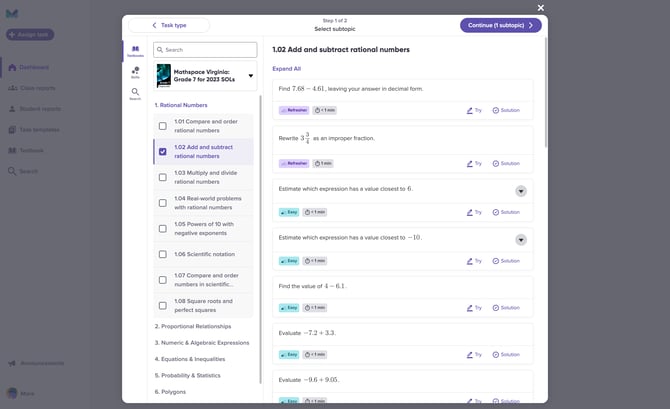This screenshot has width=670, height=409.
Task: Click the Dashboard home icon in left navigation
Action: [x=12, y=68]
